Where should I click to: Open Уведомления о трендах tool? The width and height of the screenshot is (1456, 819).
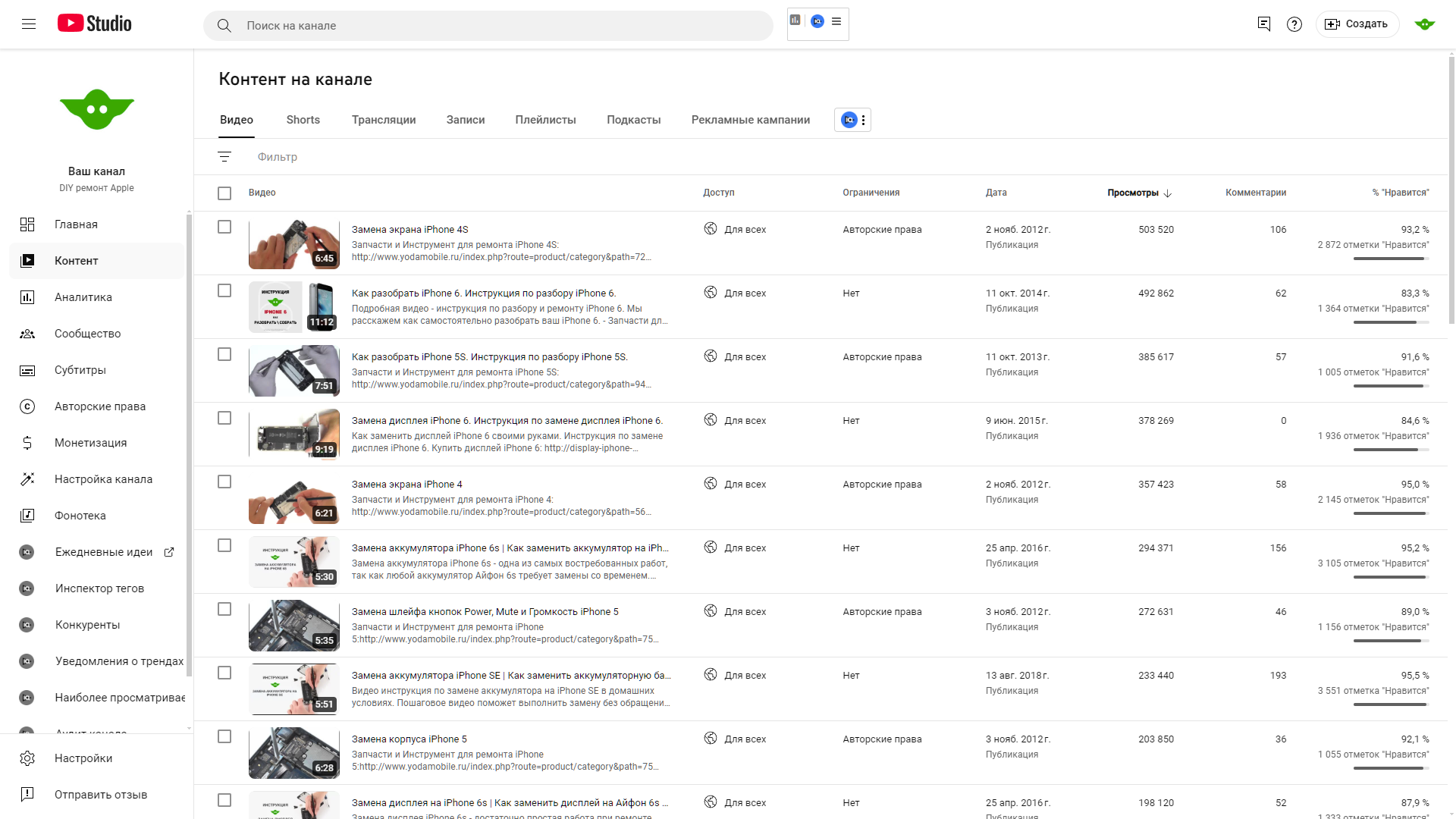tap(97, 661)
